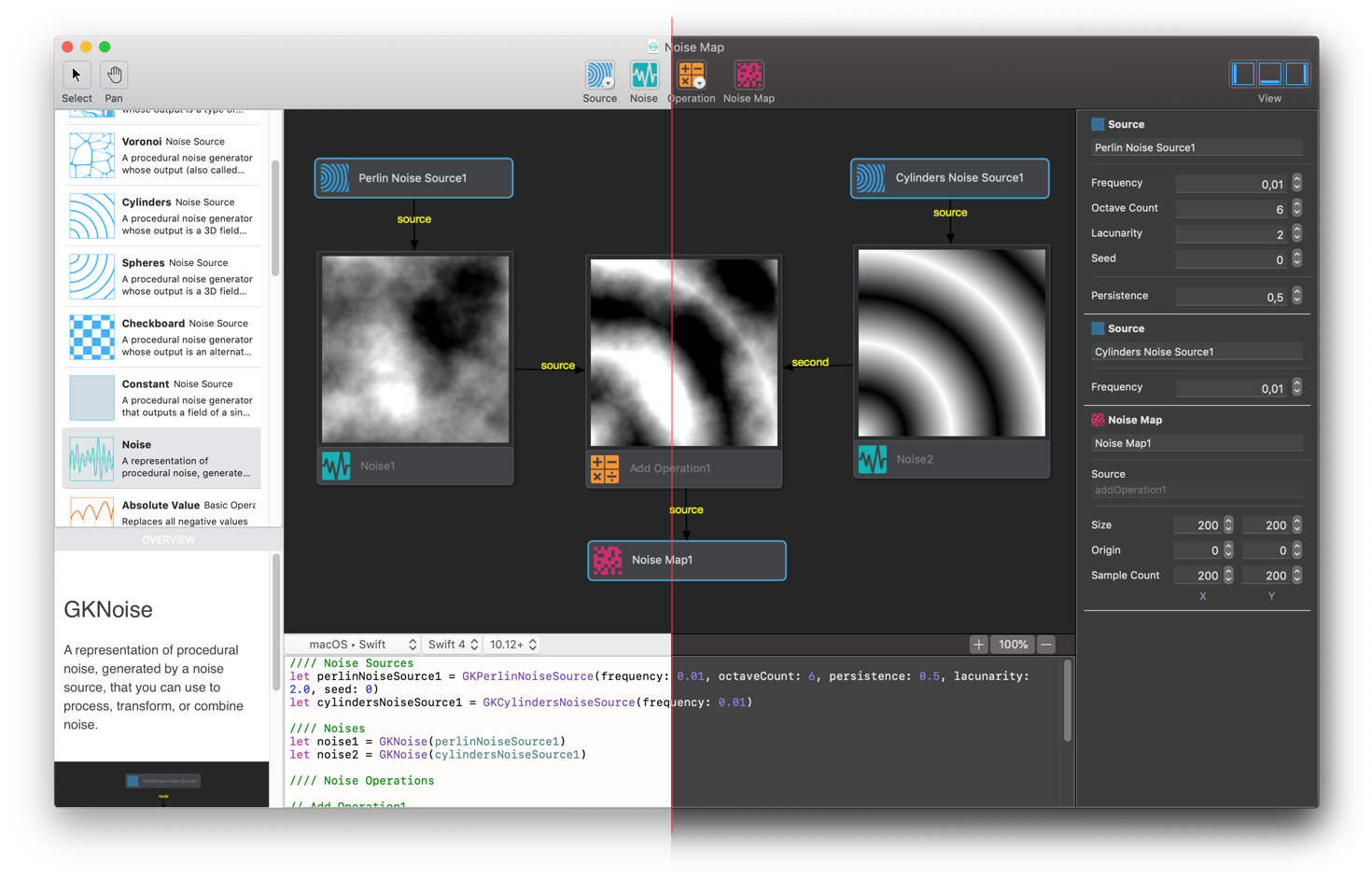Click the Noise Map inspector section icon

[1098, 420]
